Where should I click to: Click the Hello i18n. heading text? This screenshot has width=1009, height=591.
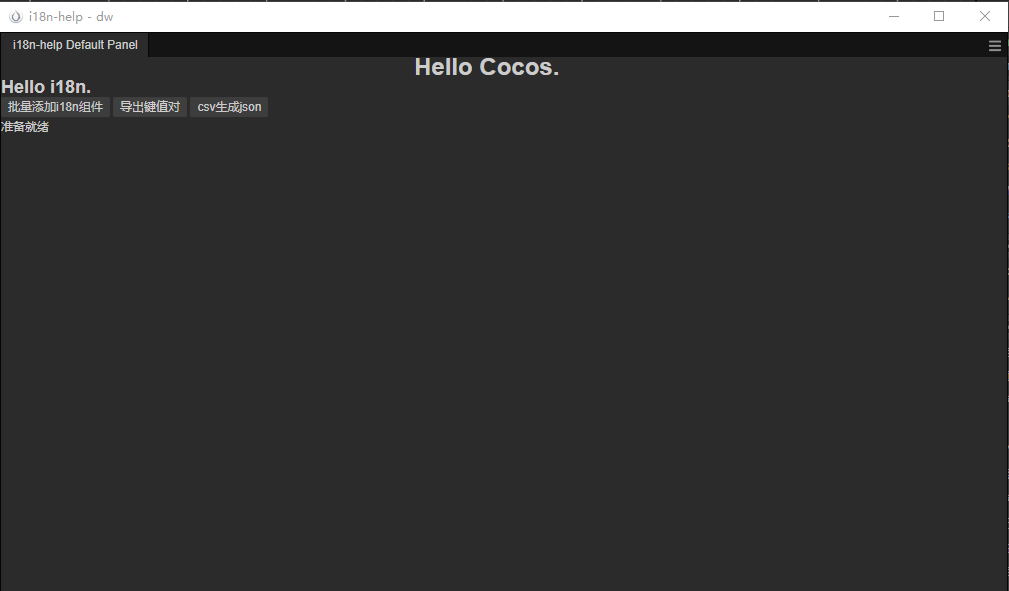click(46, 87)
